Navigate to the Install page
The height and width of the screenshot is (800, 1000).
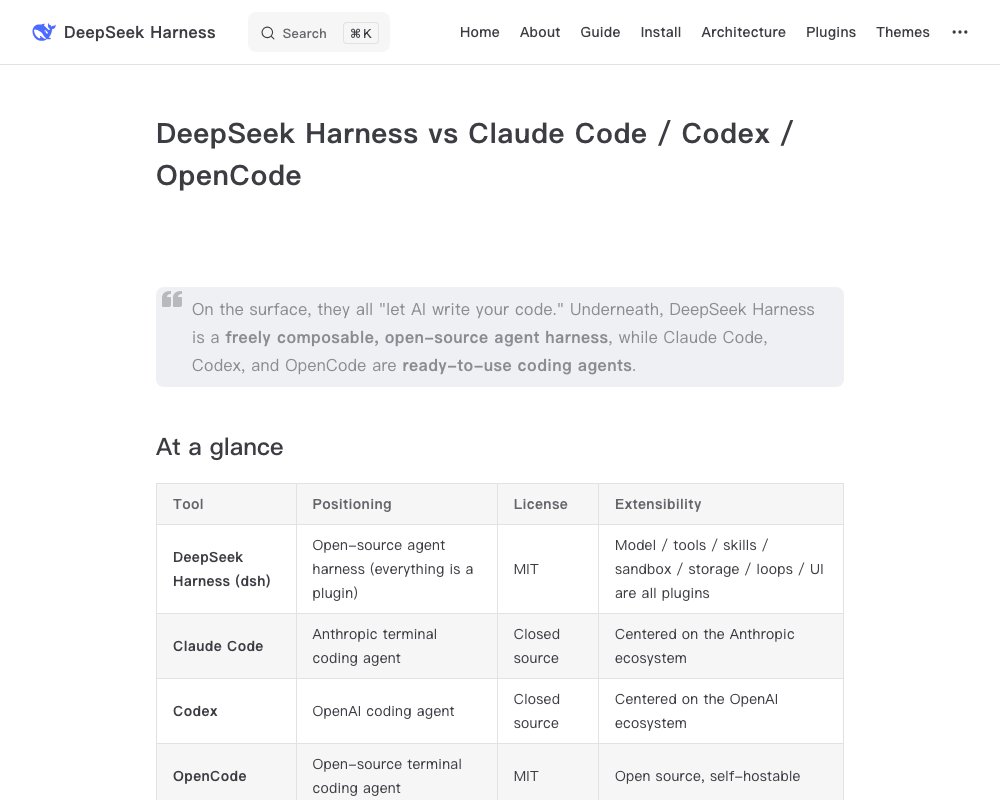click(661, 32)
